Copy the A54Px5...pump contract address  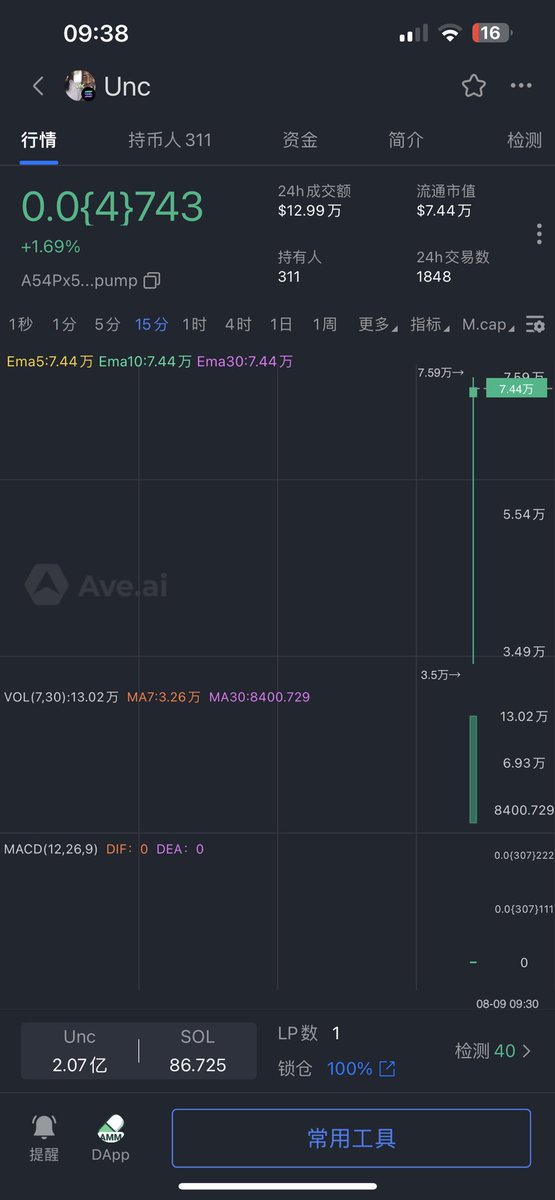coord(152,281)
